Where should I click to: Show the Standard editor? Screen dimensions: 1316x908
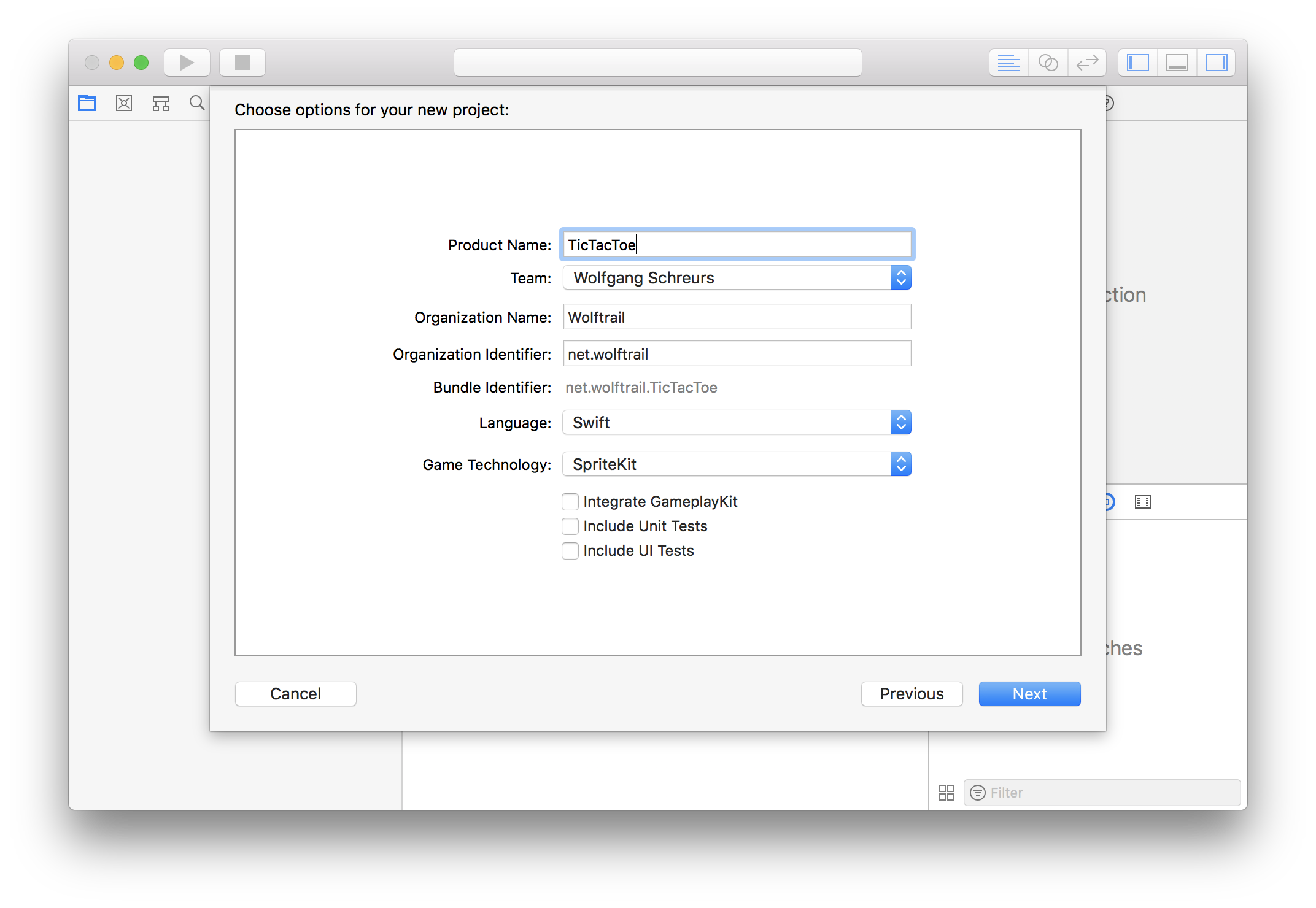point(1008,63)
